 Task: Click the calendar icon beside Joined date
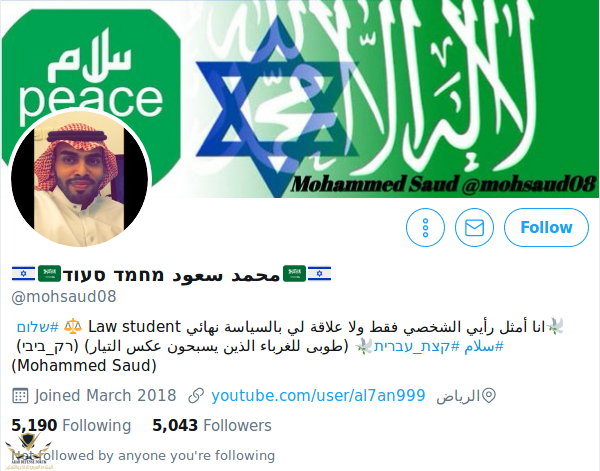click(20, 396)
